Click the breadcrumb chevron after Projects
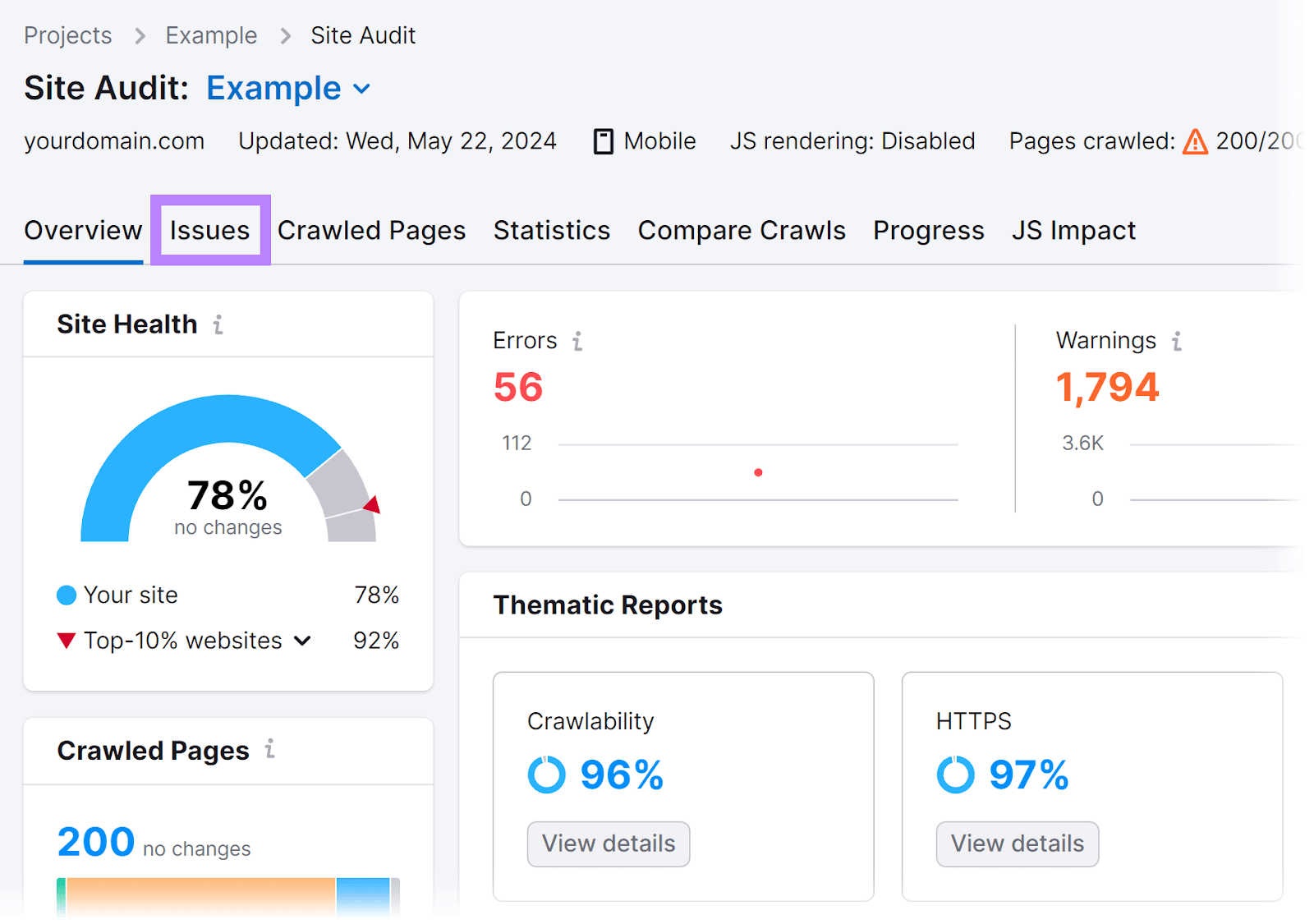Screen dimensions: 1314x924 coord(140,35)
